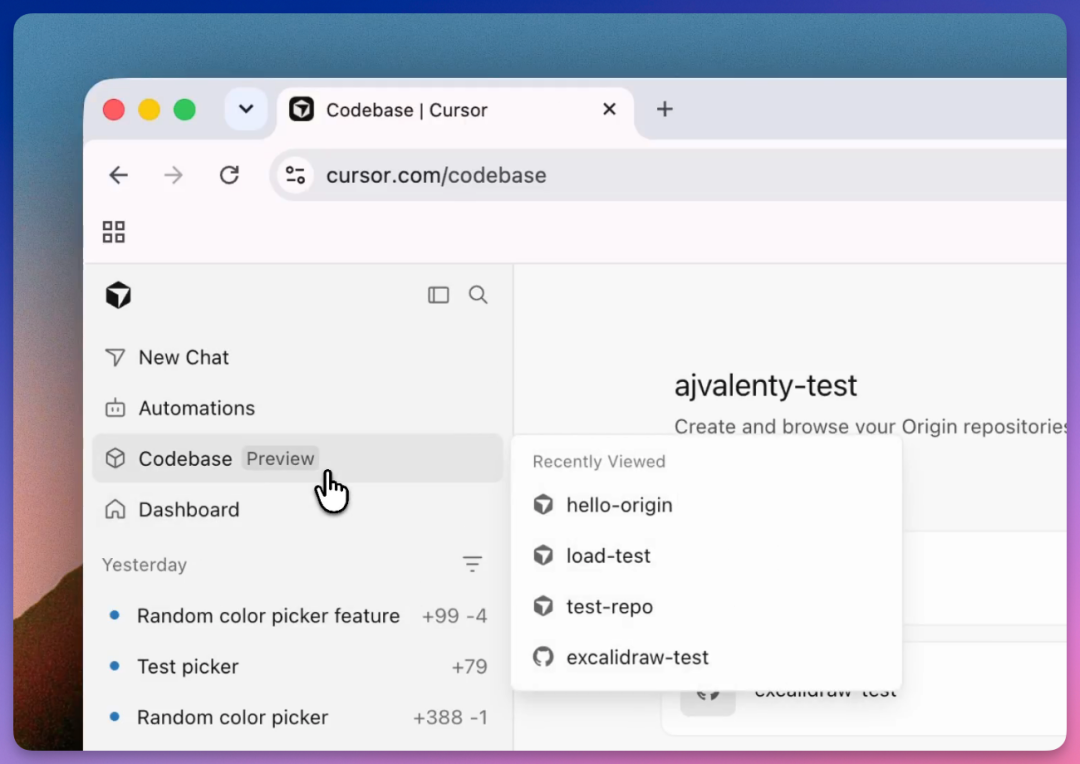This screenshot has width=1080, height=764.
Task: Click the browser forward arrow
Action: click(174, 175)
